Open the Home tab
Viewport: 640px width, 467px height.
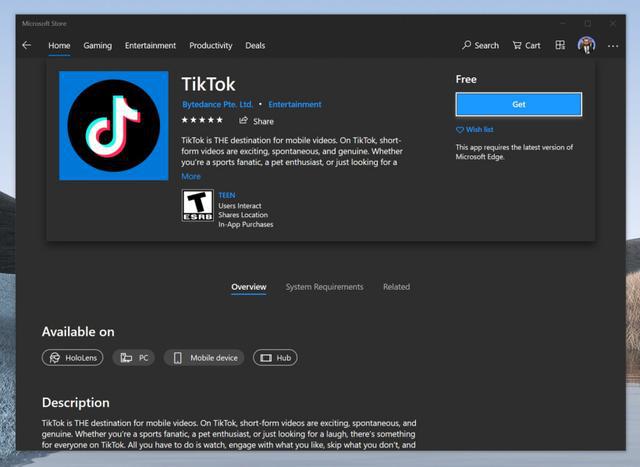[59, 46]
